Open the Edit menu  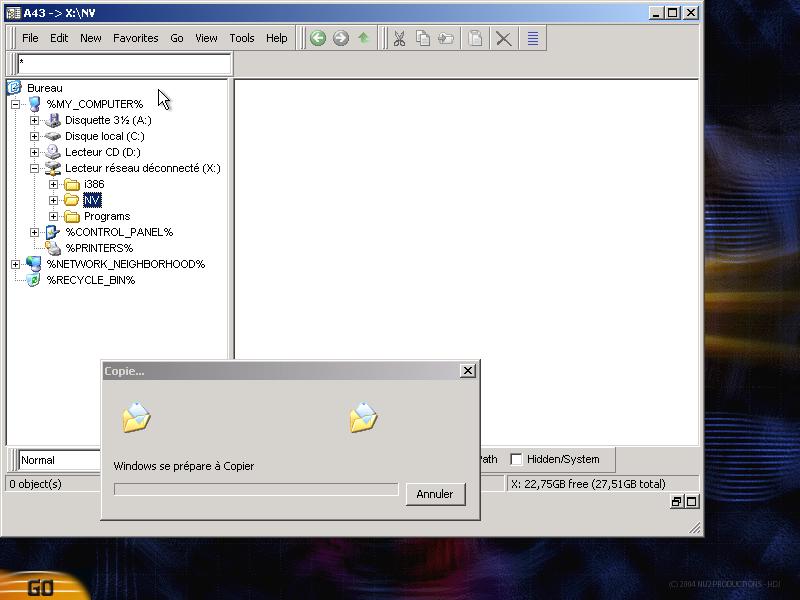pos(59,38)
